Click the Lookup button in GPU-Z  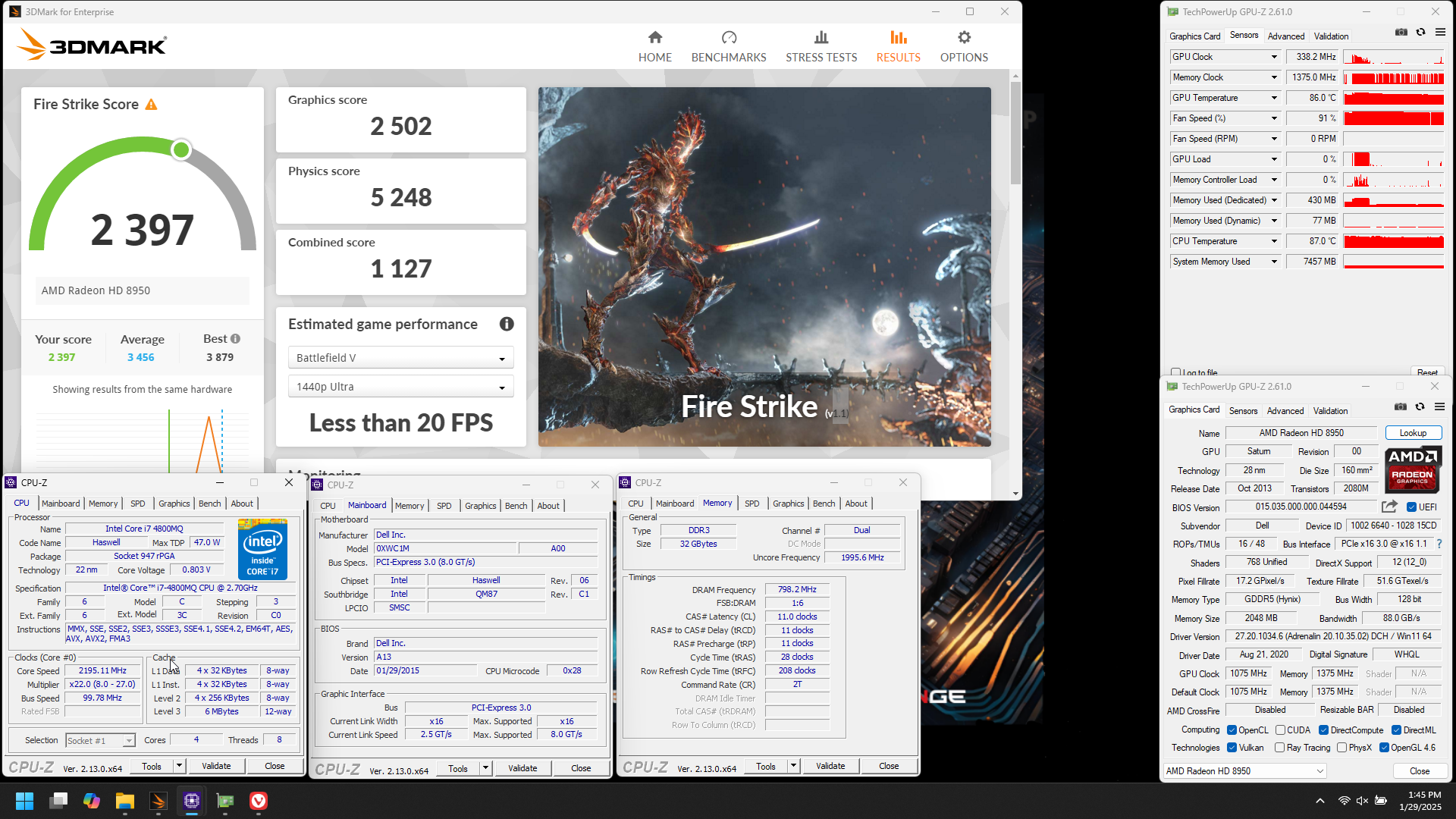click(x=1413, y=433)
